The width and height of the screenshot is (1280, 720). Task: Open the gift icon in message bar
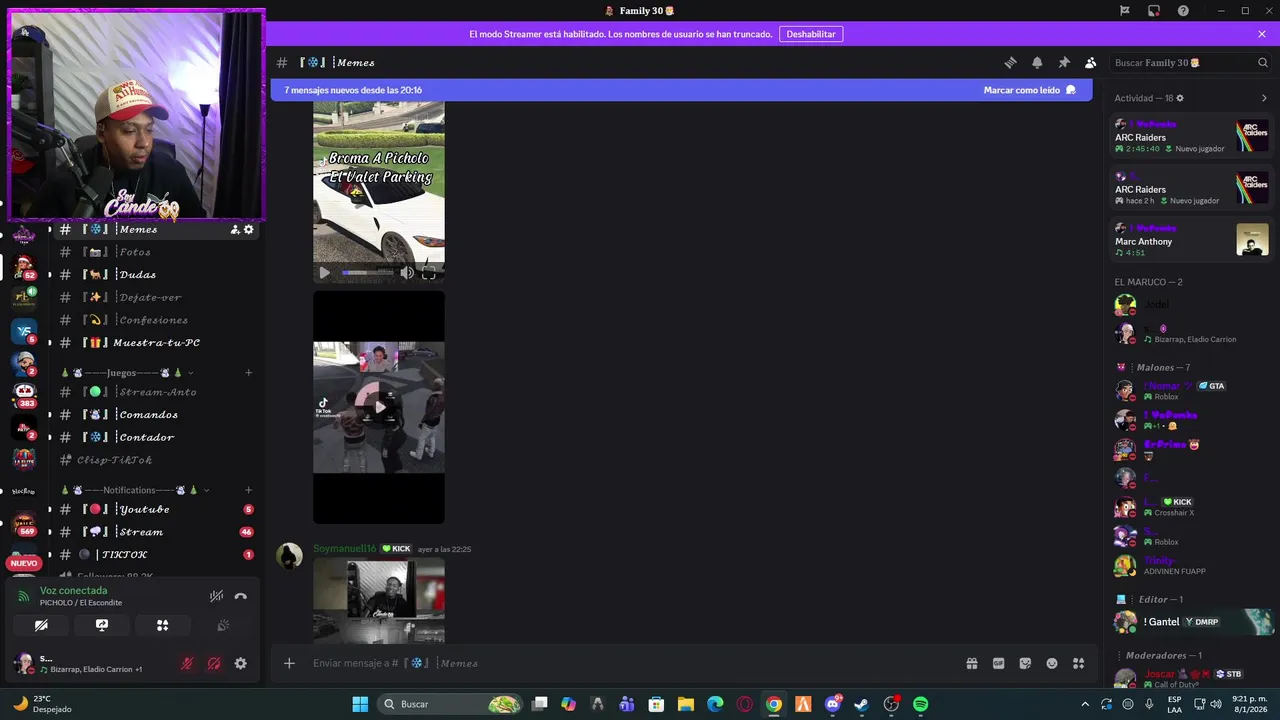[x=971, y=663]
